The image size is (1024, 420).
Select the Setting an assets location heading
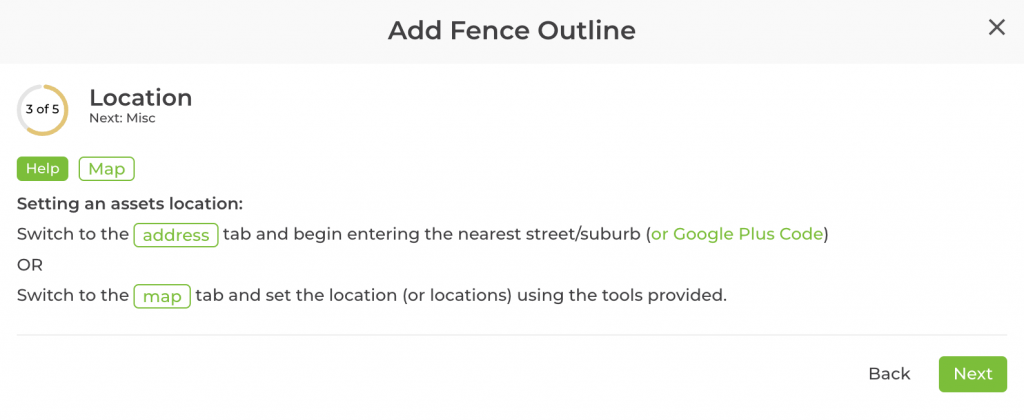point(130,204)
